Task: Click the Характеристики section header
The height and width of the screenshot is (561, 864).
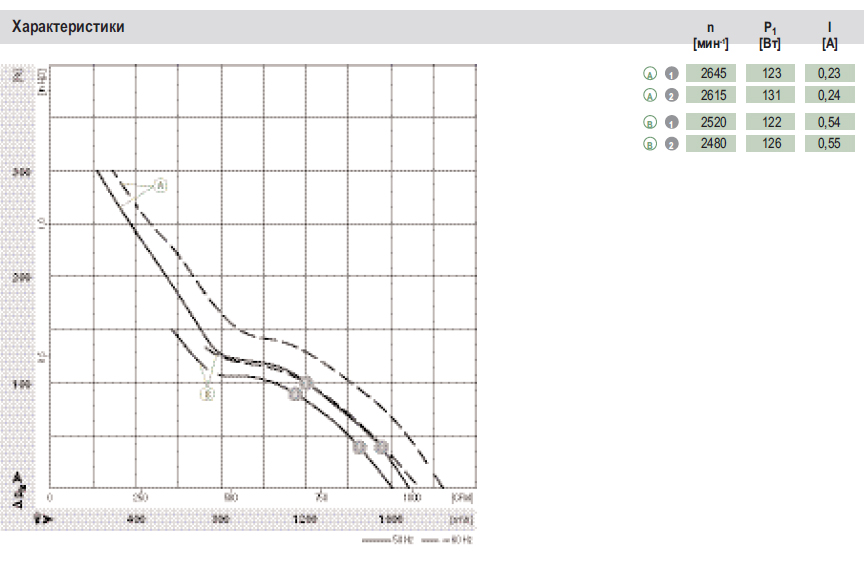Action: 68,27
